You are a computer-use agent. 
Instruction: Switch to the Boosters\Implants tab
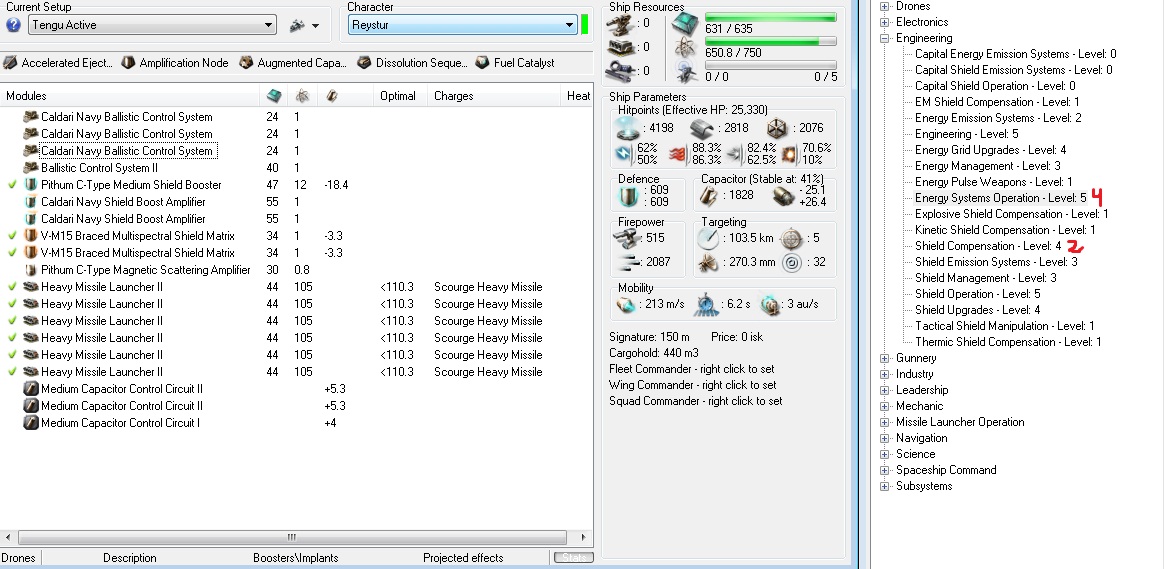coord(295,558)
